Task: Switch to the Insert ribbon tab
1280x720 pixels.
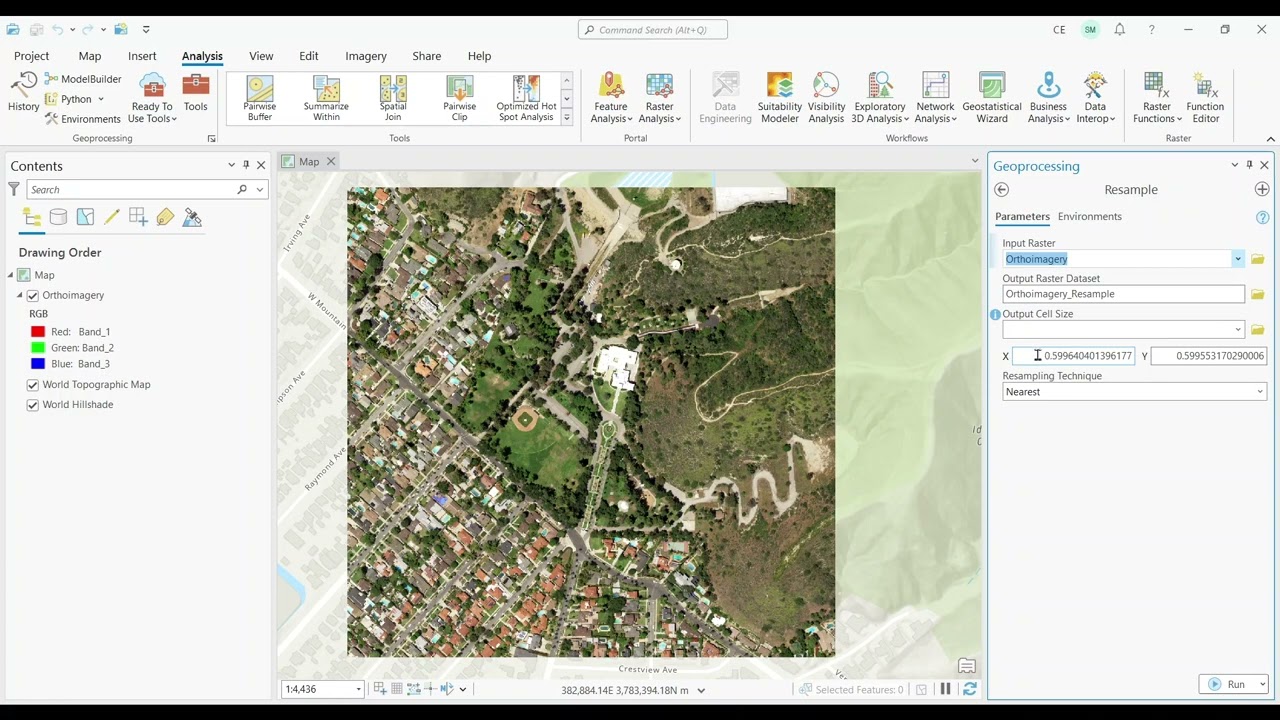Action: (142, 56)
